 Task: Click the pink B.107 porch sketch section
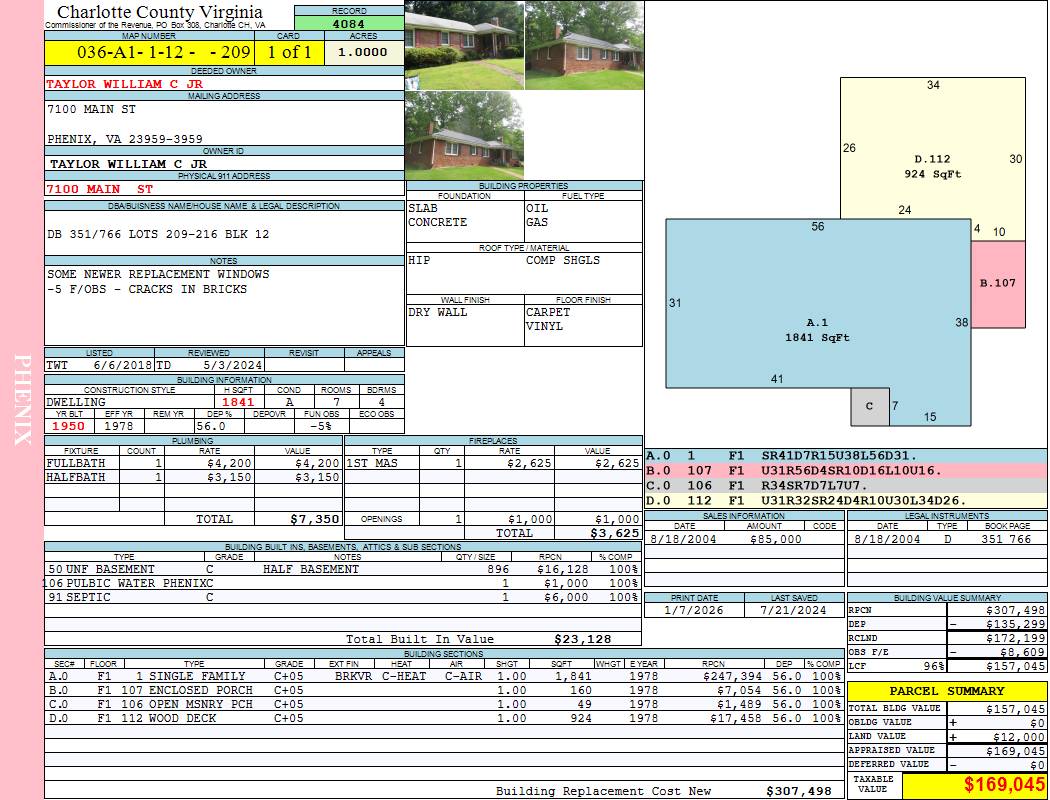pyautogui.click(x=997, y=283)
